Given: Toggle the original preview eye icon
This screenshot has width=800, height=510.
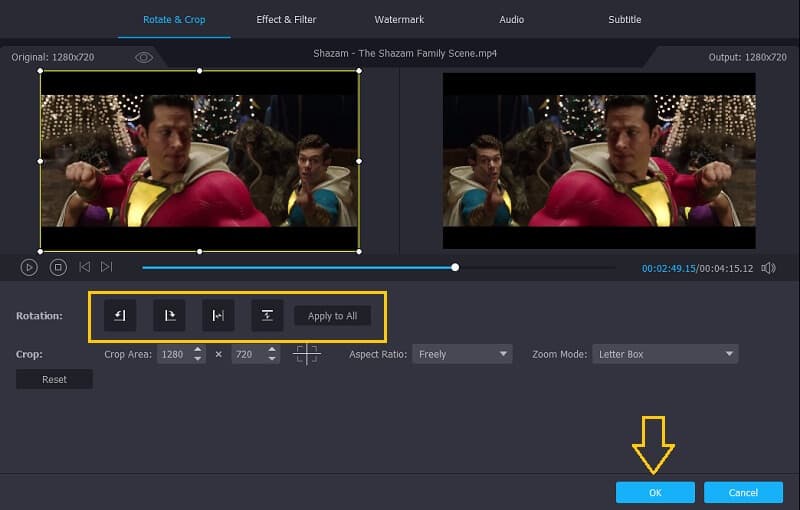Looking at the screenshot, I should [x=143, y=57].
